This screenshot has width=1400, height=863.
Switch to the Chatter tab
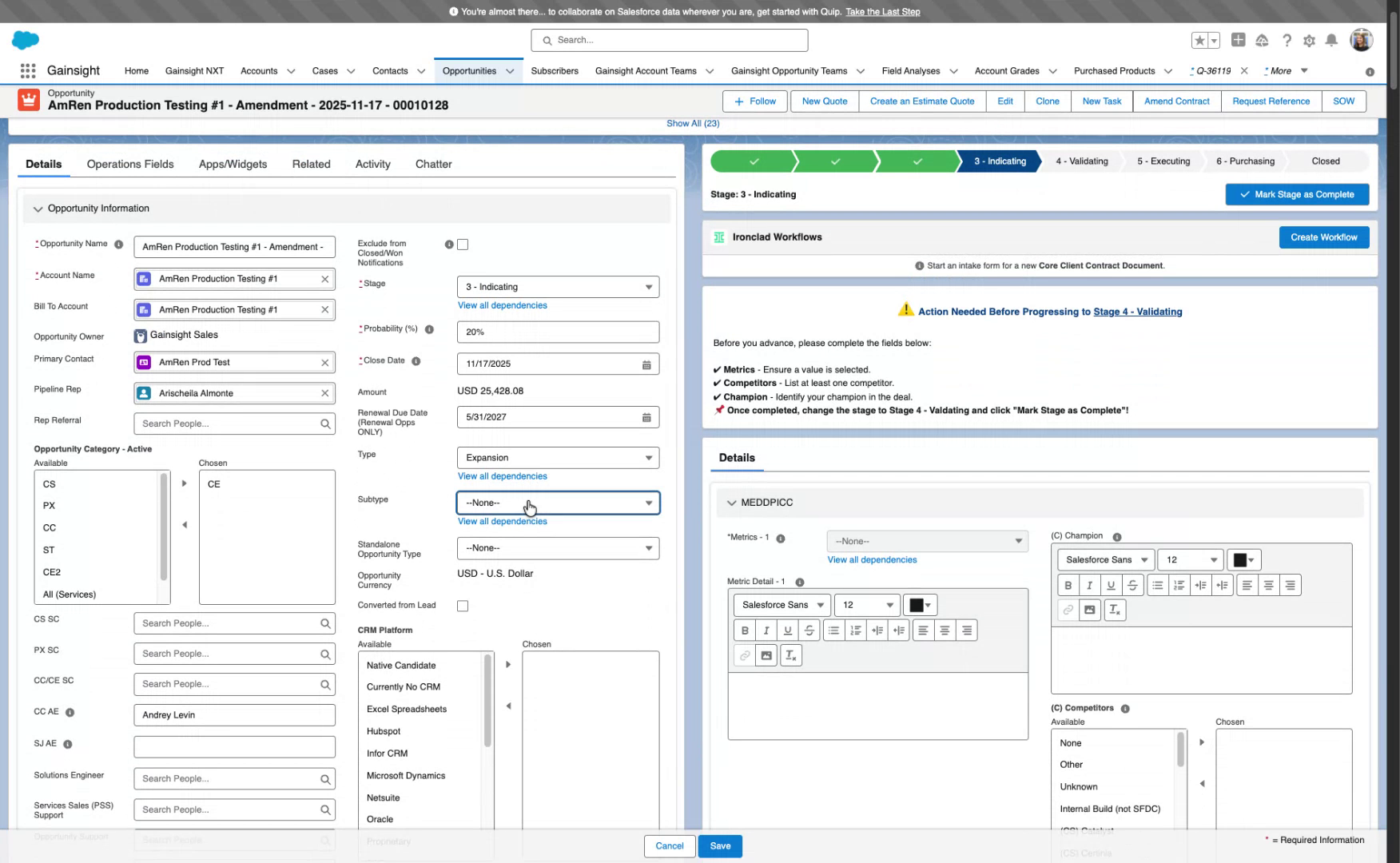[434, 164]
